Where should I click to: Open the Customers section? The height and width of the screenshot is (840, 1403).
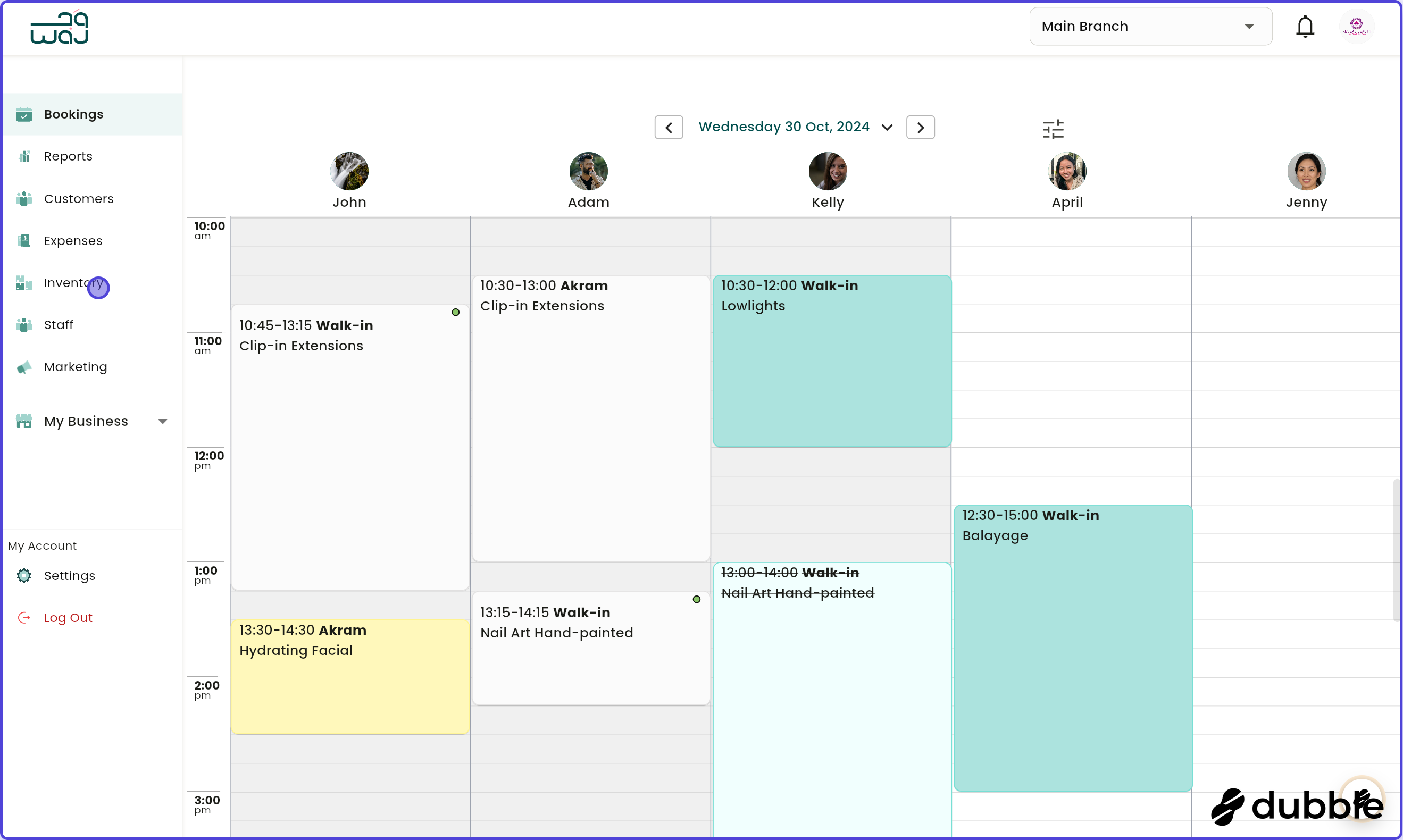[x=79, y=199]
